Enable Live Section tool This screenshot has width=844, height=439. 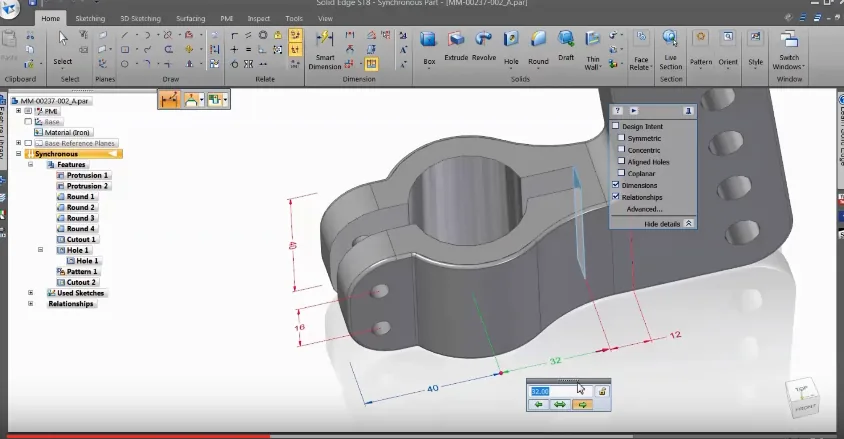[670, 51]
